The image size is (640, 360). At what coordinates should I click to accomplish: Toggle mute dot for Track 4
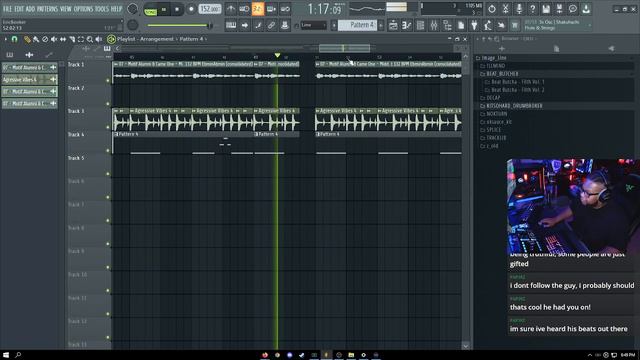tap(108, 151)
